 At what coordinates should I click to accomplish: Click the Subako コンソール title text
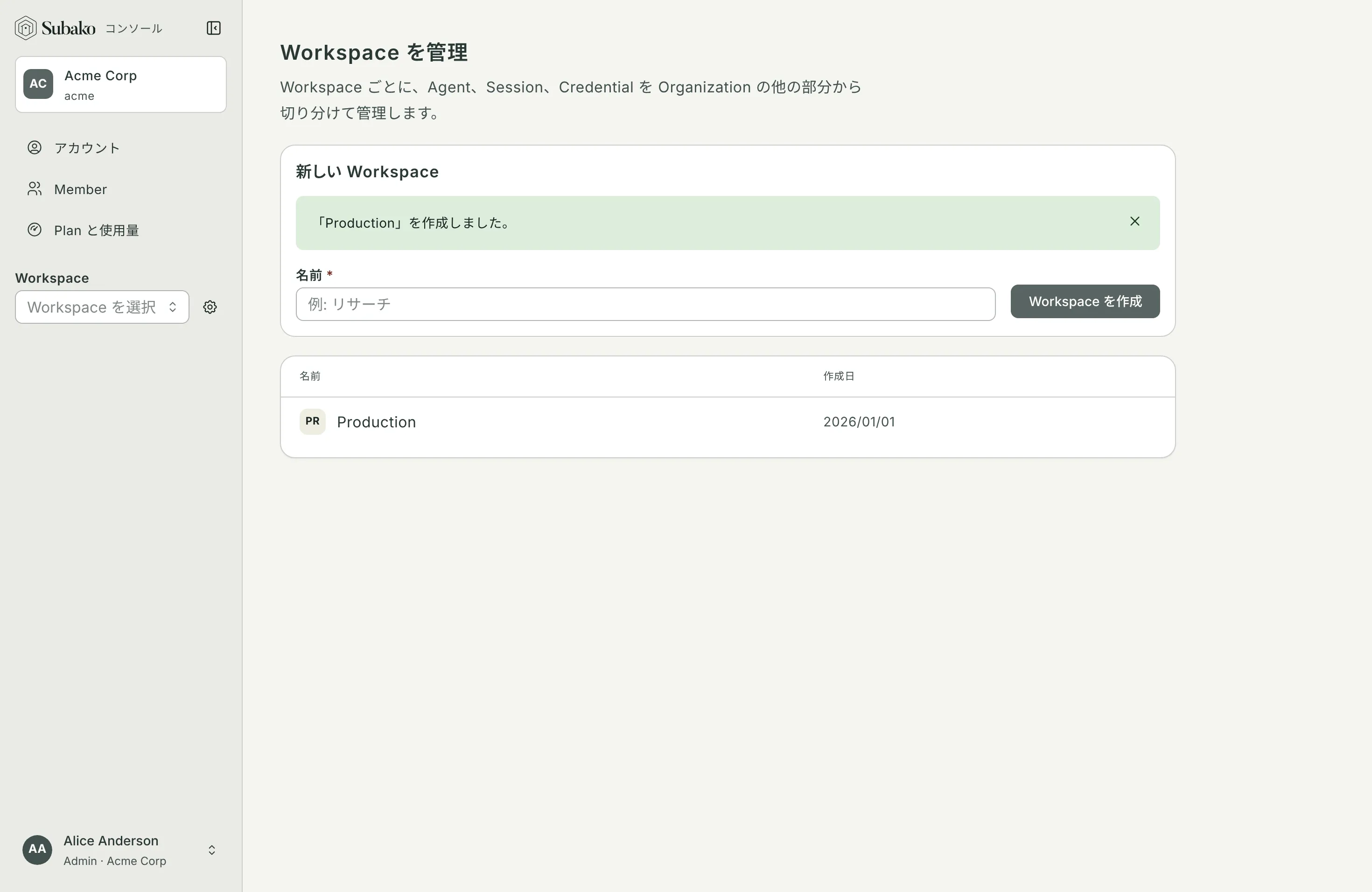(101, 28)
